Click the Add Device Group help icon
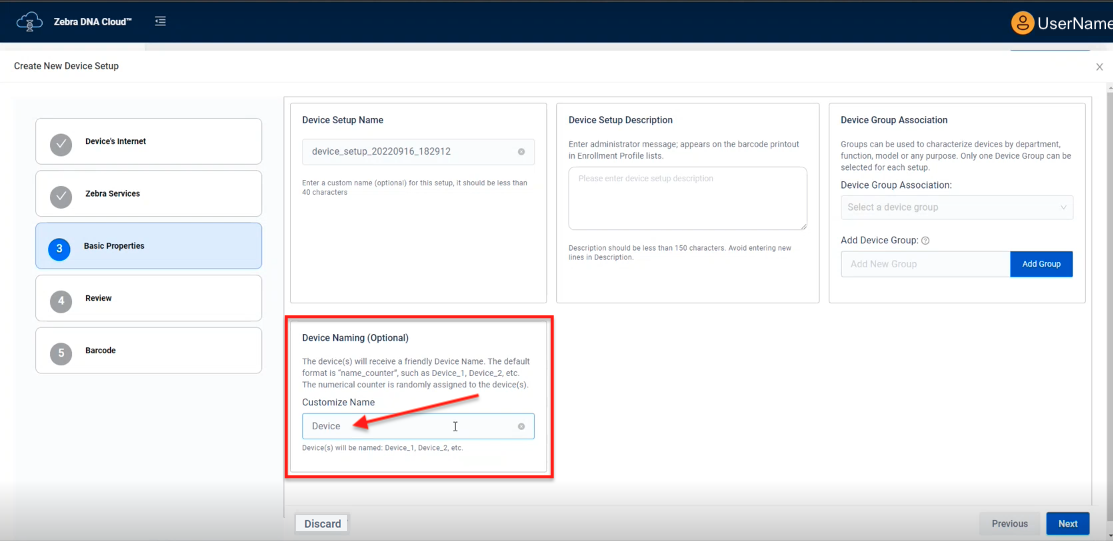The image size is (1113, 541). 925,241
